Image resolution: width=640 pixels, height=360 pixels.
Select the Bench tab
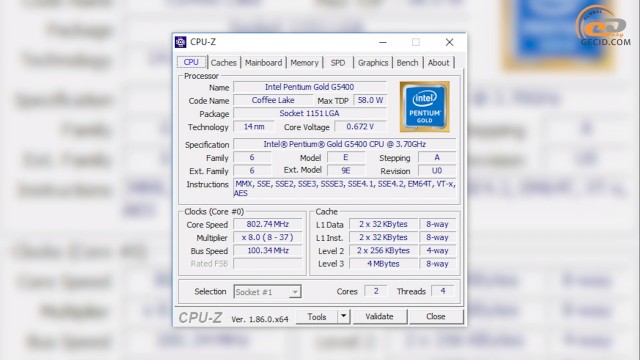(407, 63)
